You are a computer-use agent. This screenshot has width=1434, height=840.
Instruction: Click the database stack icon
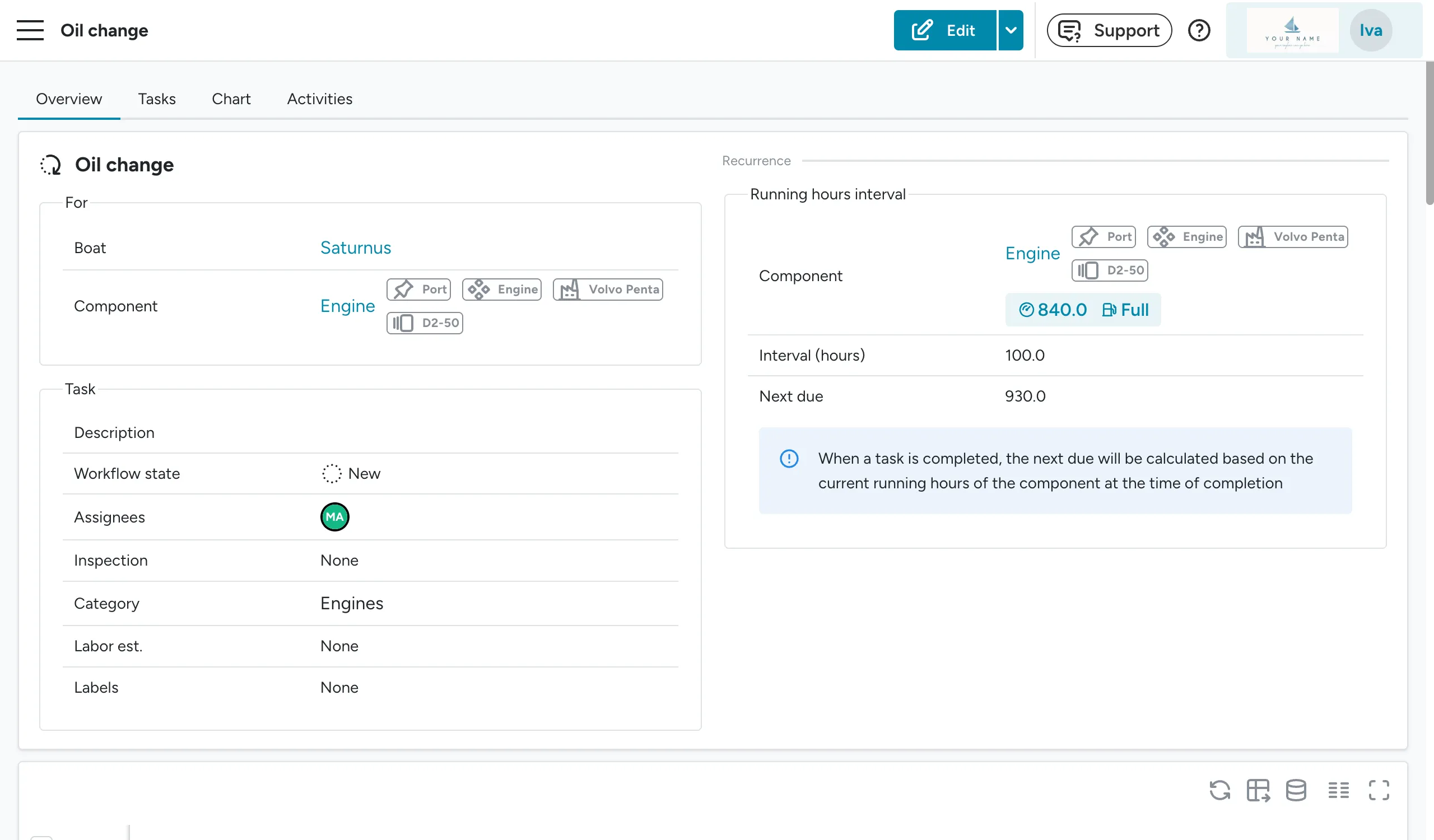click(1296, 790)
